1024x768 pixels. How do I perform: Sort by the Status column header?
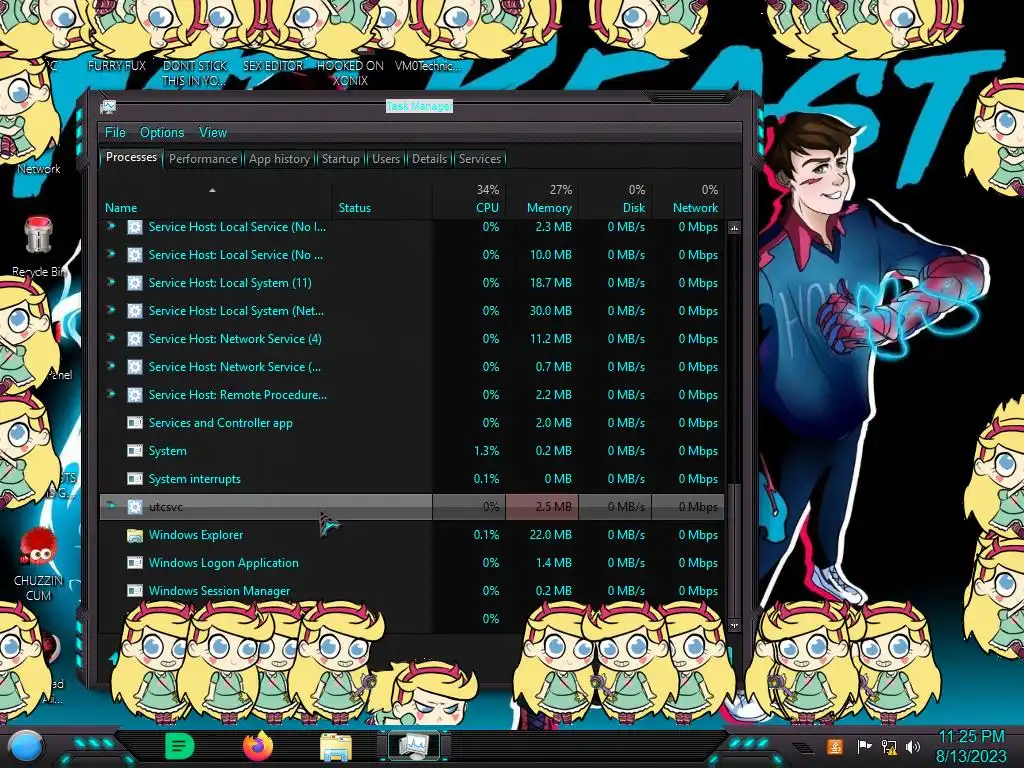(383, 200)
